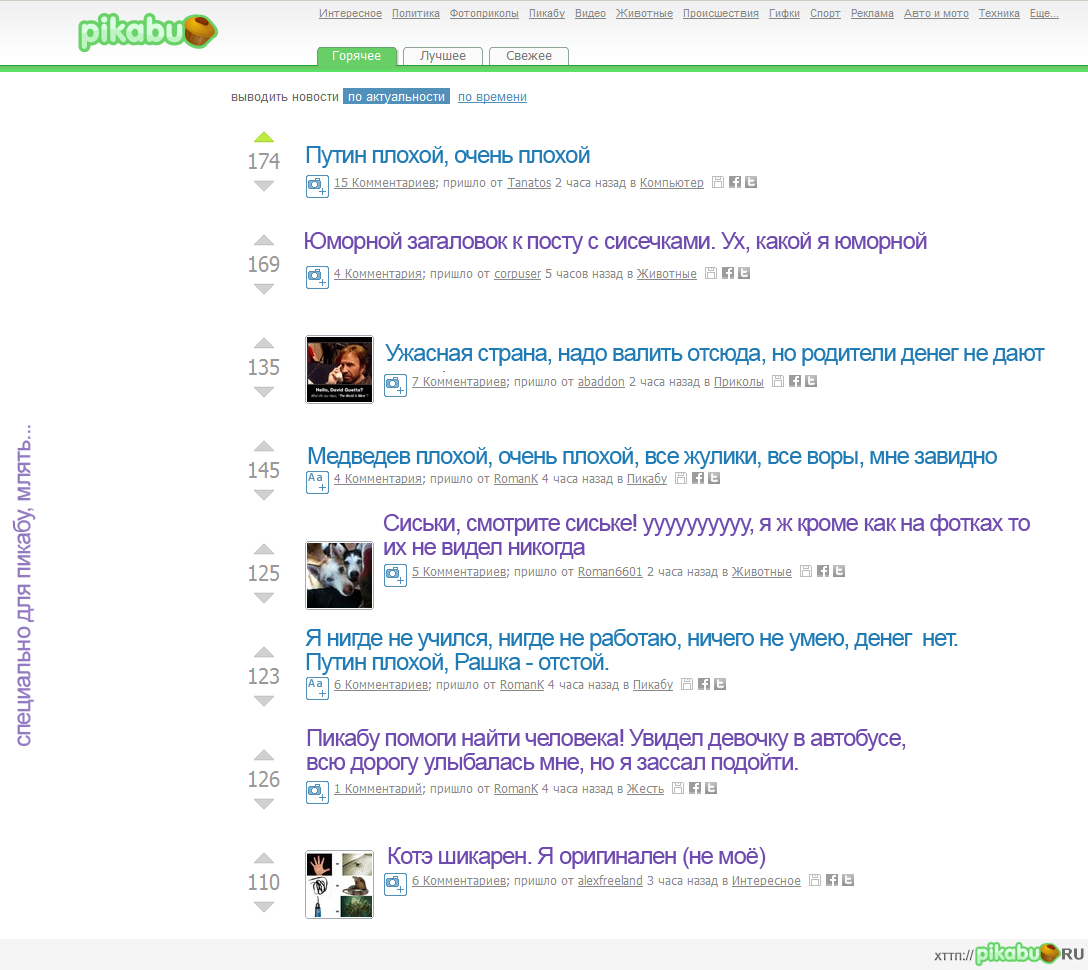Viewport: 1088px width, 970px height.
Task: Share alexfreeland's post on Facebook
Action: tap(832, 880)
